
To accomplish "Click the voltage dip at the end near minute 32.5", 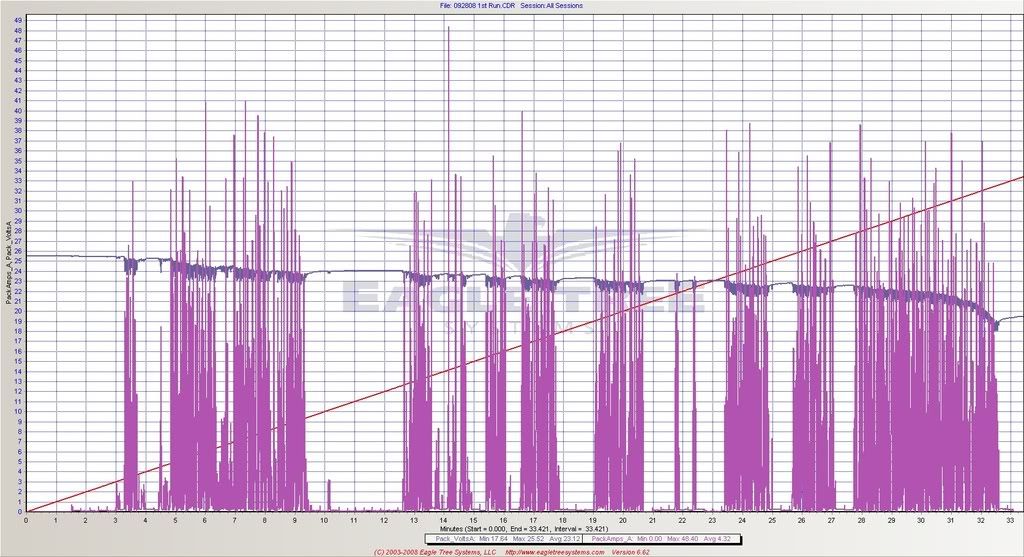I will tap(996, 326).
